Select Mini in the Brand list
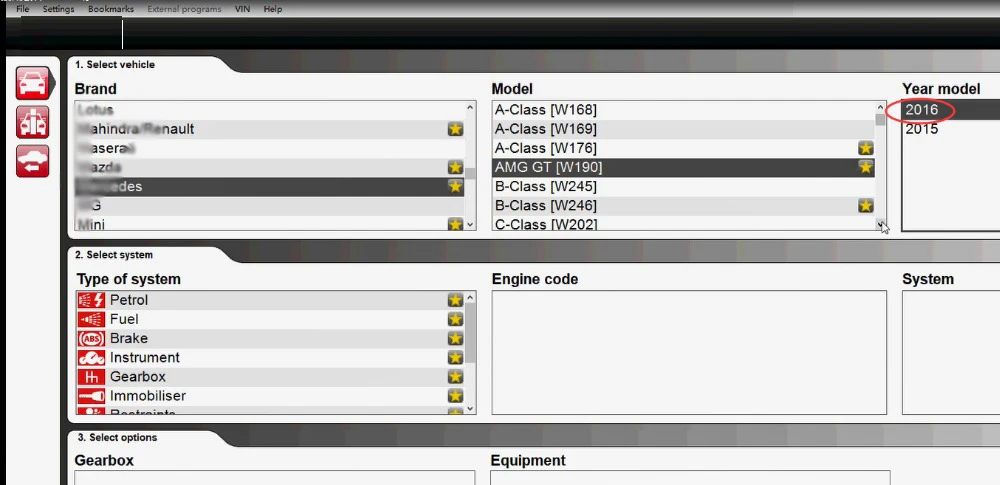 270,223
